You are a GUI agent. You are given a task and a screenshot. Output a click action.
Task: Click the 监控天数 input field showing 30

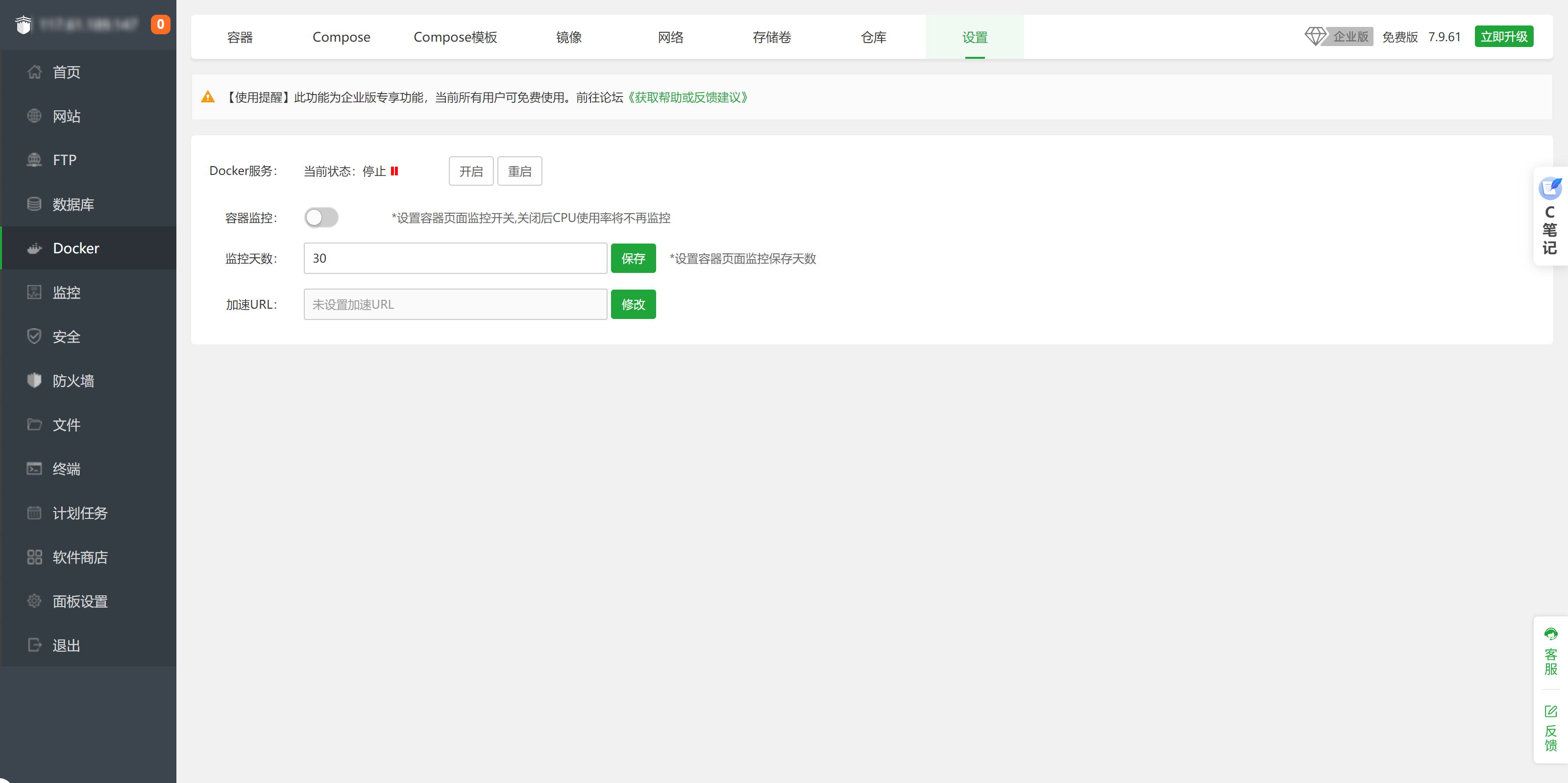(x=455, y=258)
